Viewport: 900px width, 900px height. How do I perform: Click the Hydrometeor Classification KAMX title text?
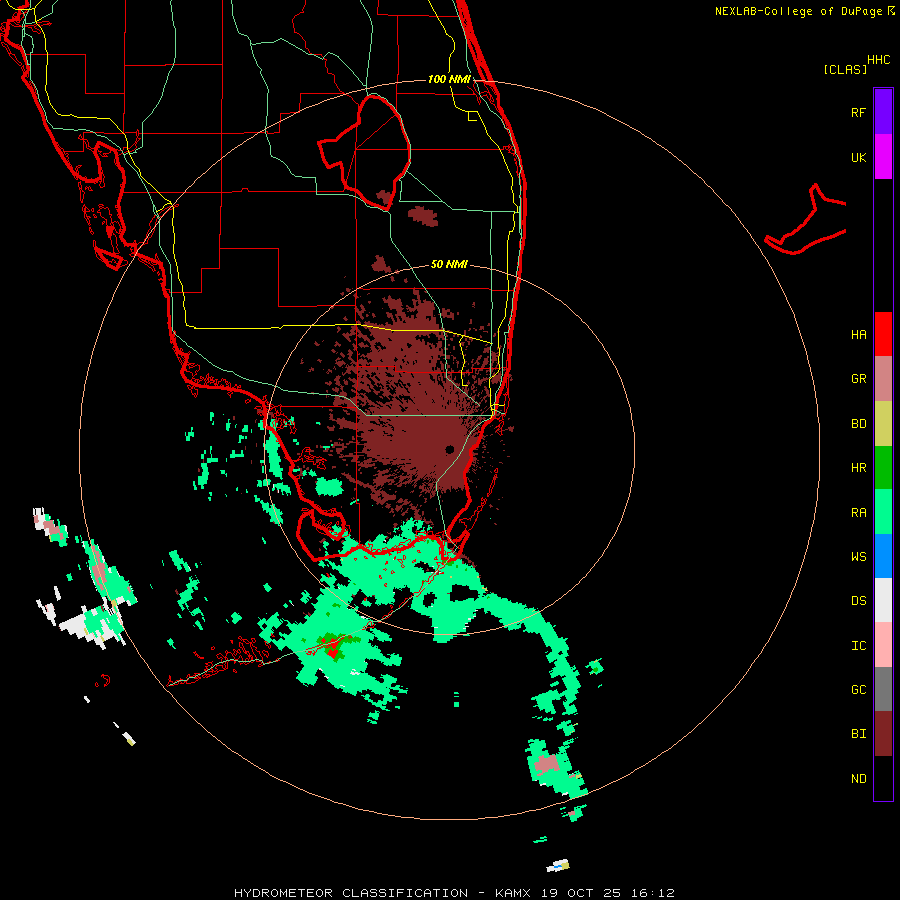pos(454,893)
